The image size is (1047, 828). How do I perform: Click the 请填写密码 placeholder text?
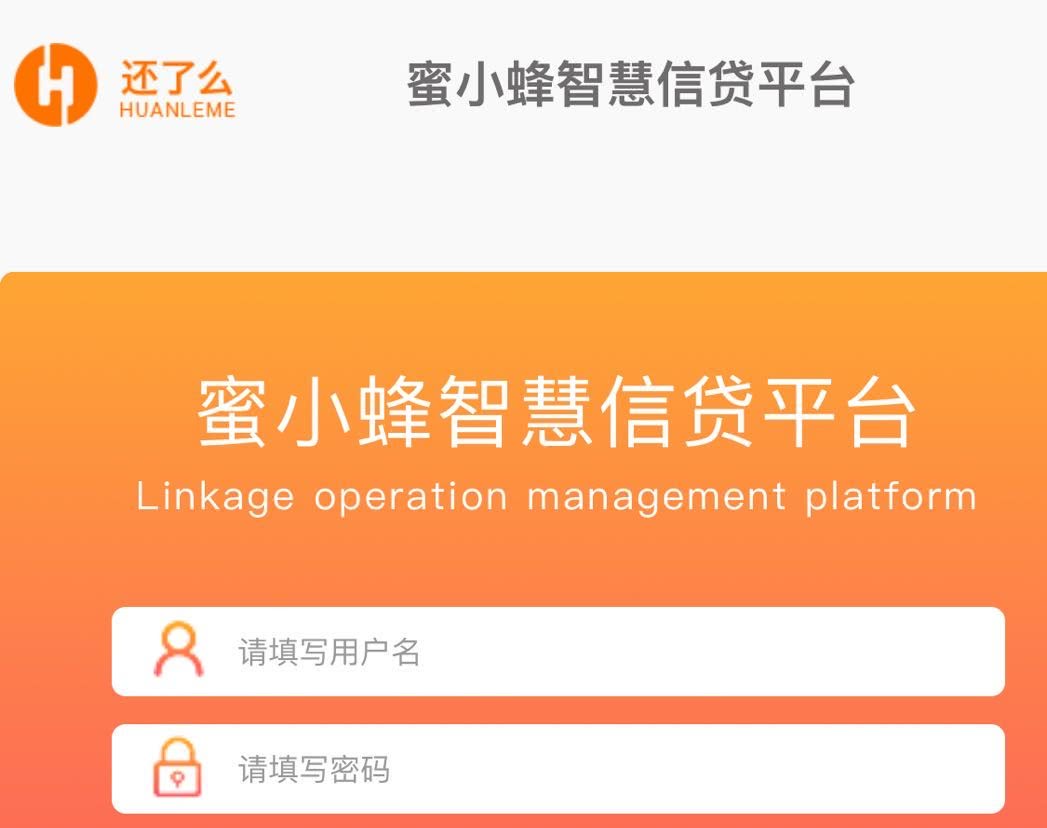[x=314, y=769]
